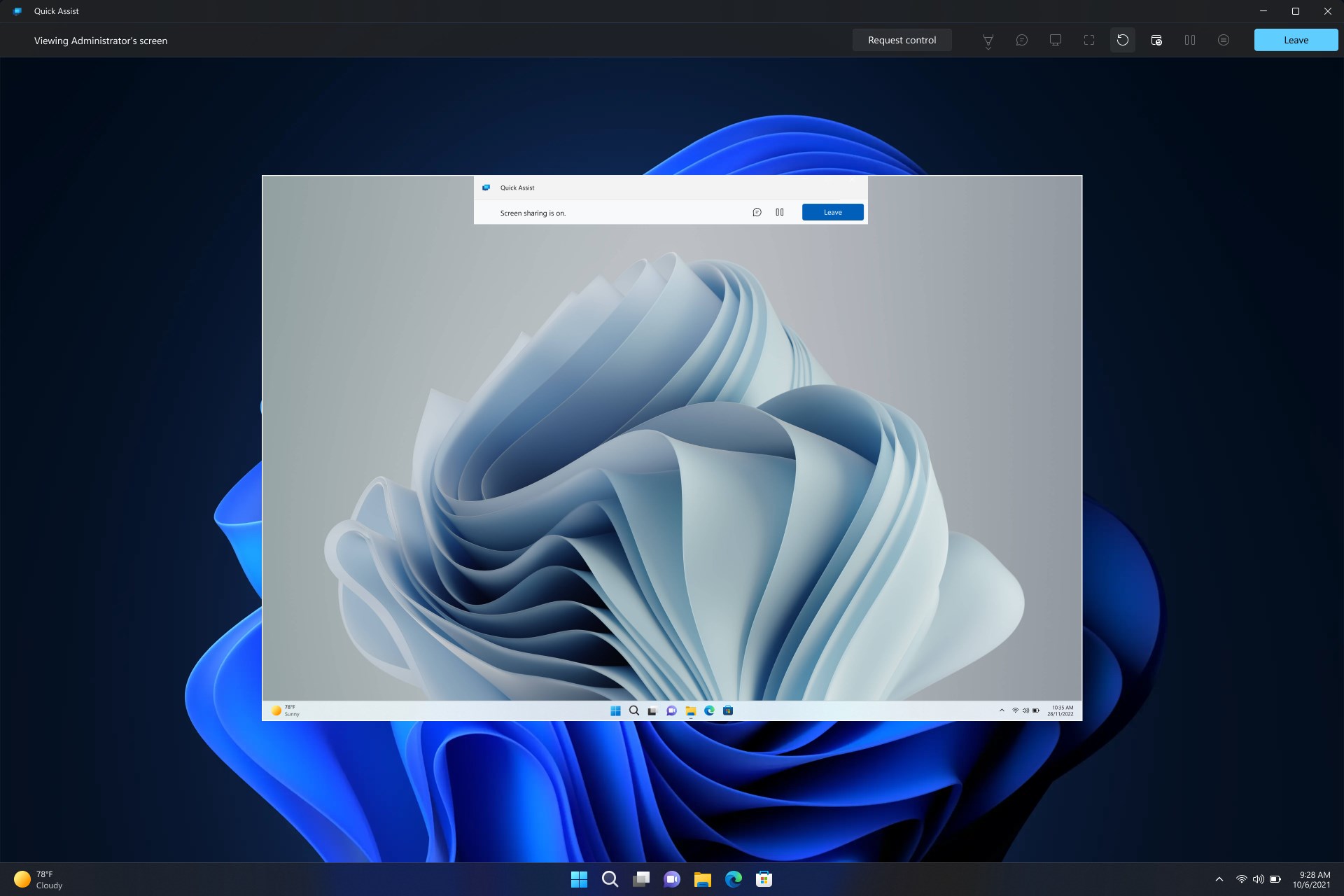Open the Start menu from the taskbar
The image size is (1344, 896).
pos(579,879)
